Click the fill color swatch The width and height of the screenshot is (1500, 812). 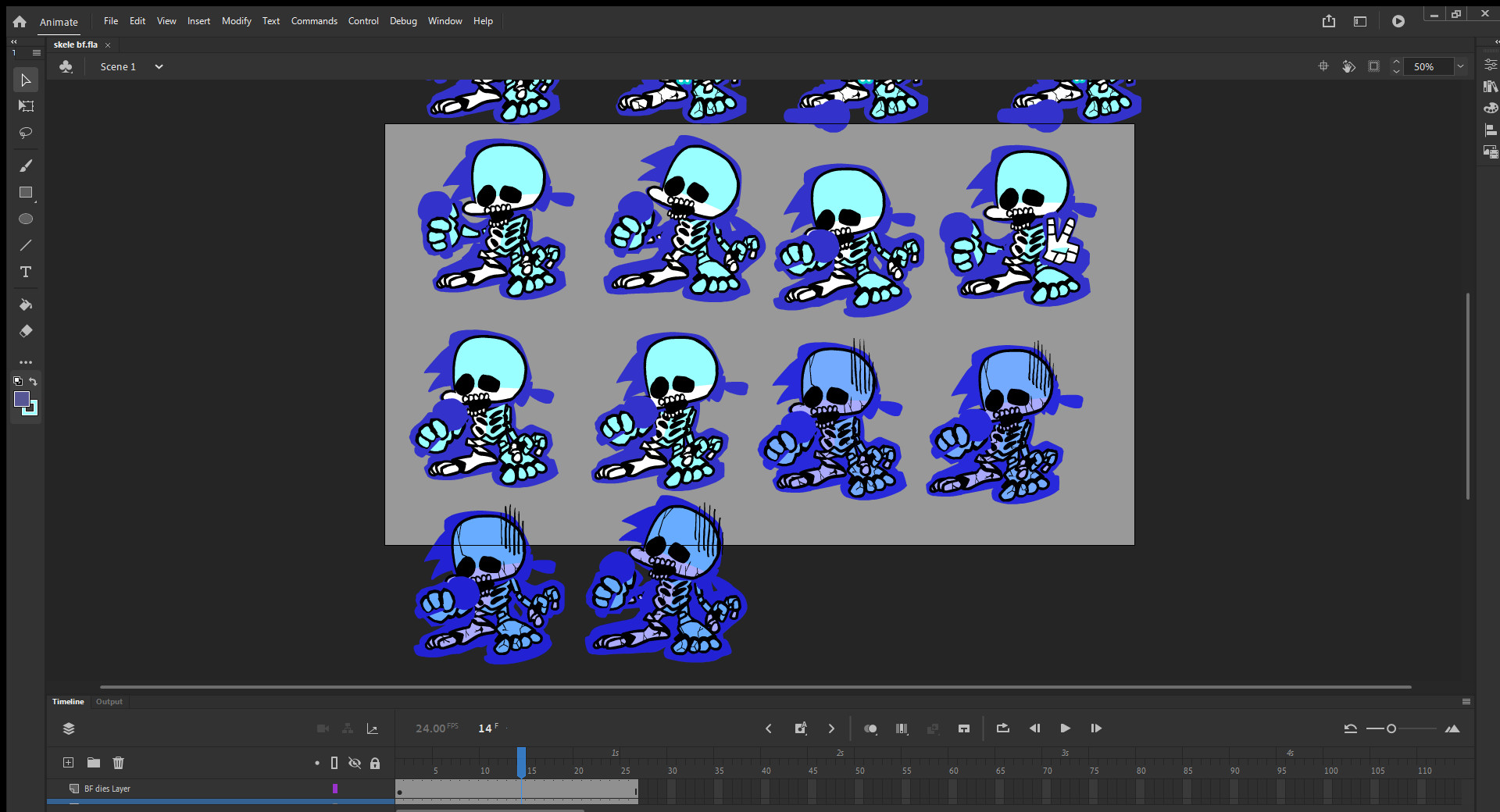pos(22,400)
